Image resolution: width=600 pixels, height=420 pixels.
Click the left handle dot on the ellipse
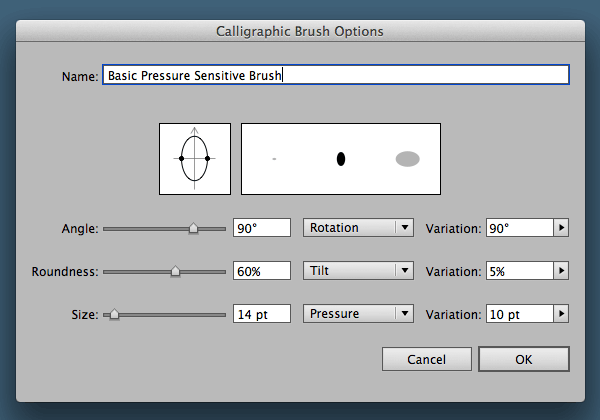point(181,158)
